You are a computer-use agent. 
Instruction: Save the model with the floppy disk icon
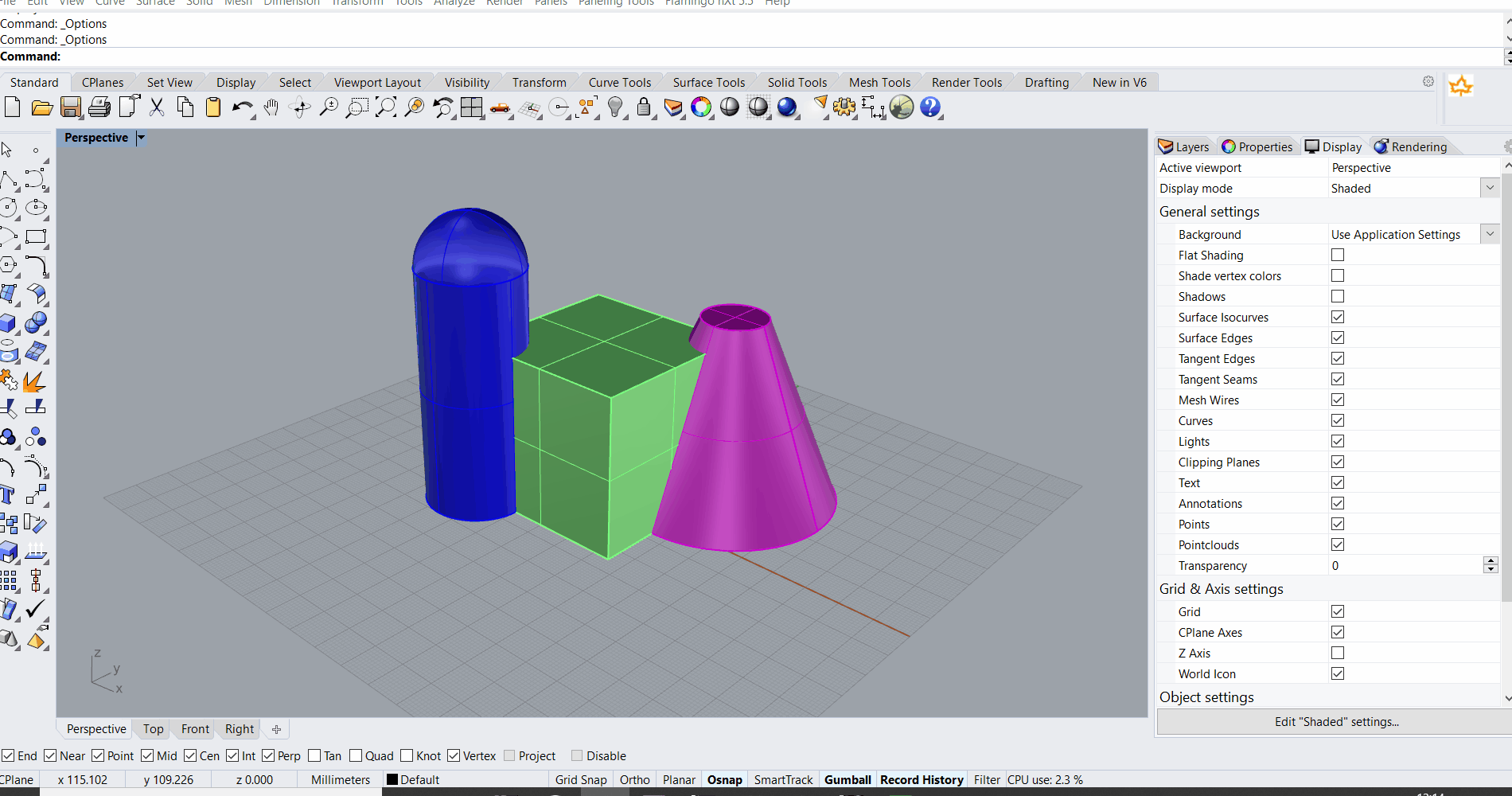pos(71,107)
